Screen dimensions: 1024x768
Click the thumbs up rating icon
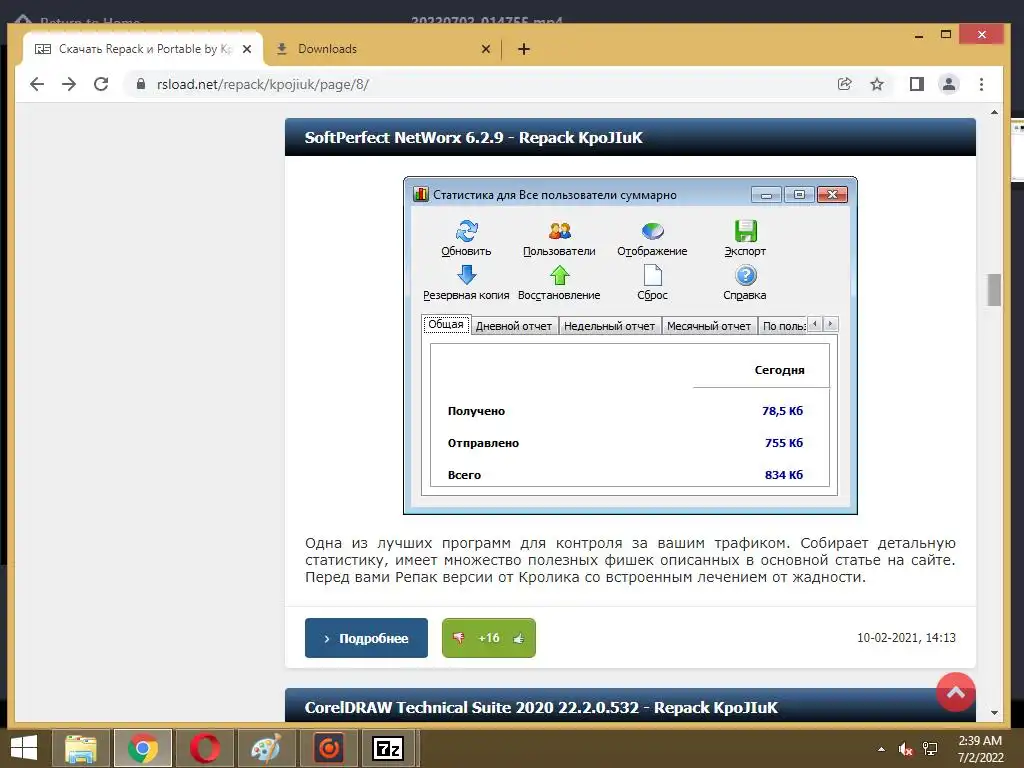click(519, 638)
